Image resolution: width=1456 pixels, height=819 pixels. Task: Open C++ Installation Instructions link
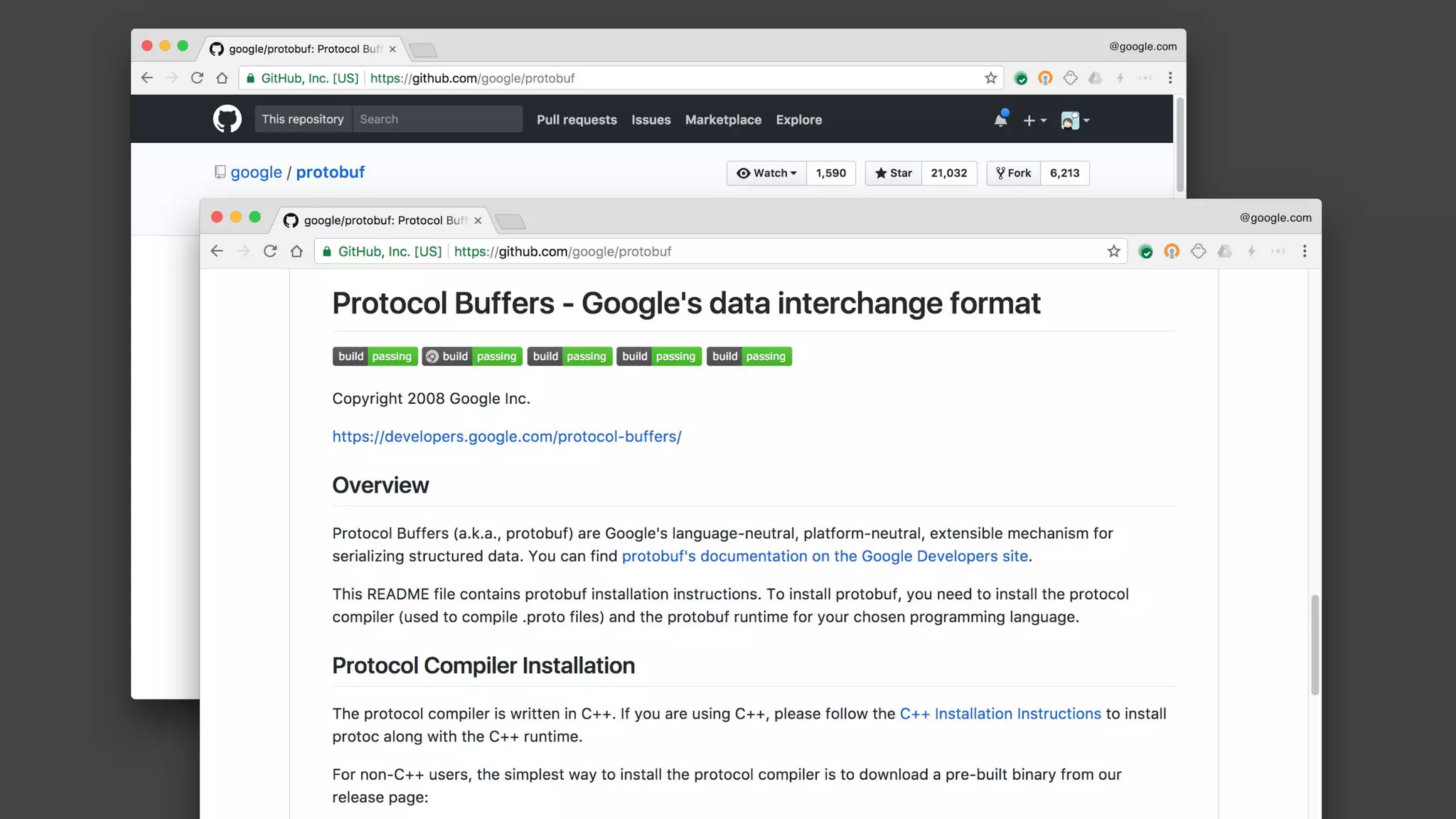[1000, 714]
